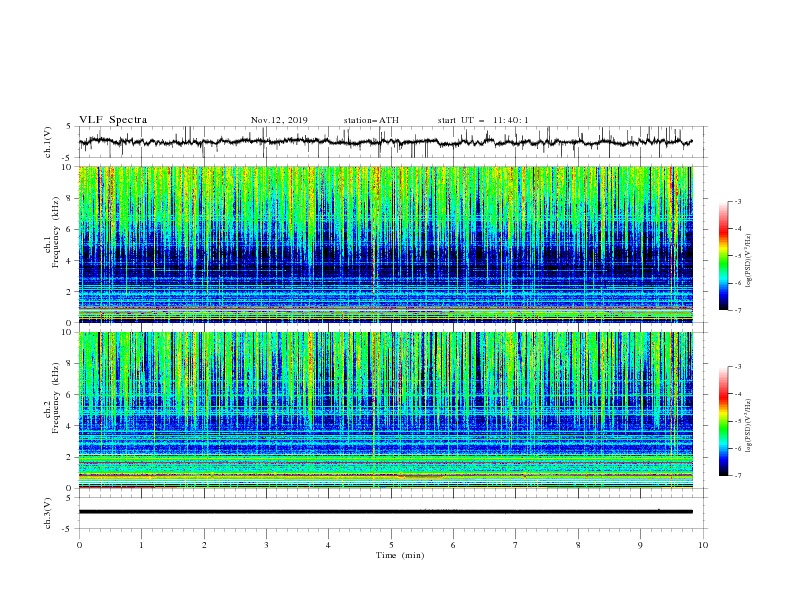
Task: Click the ch.2 spectrogram color scale bar
Action: coord(724,421)
